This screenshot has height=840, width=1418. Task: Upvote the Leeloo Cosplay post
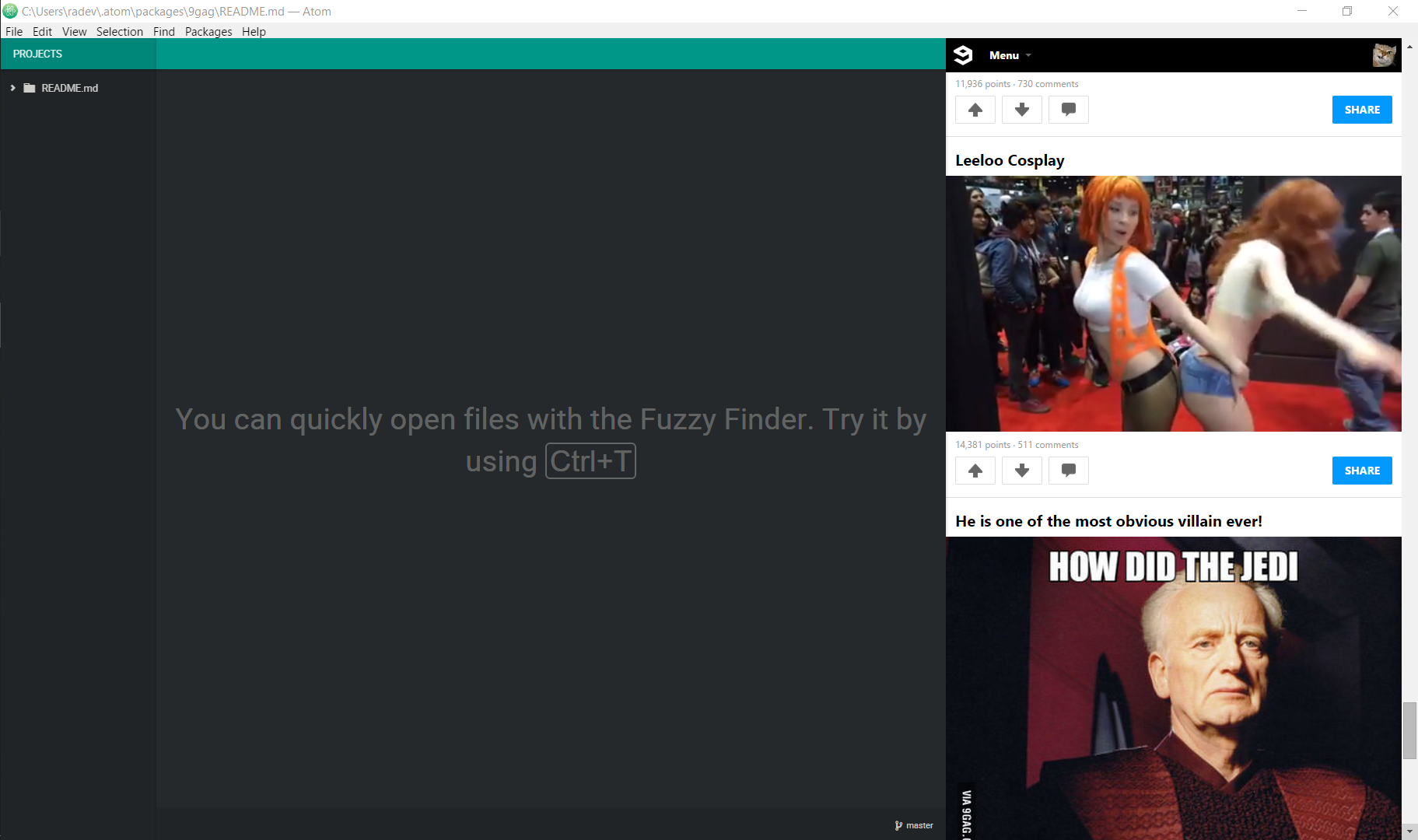point(975,471)
